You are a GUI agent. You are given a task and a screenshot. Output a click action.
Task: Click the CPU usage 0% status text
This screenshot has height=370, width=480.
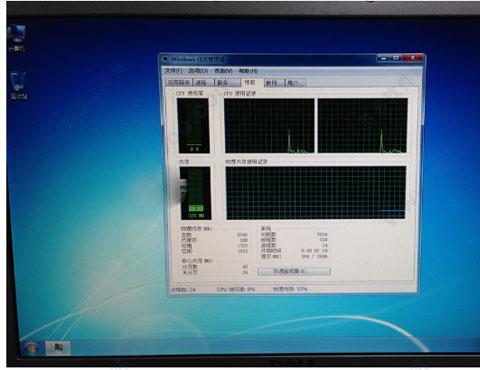(x=236, y=289)
